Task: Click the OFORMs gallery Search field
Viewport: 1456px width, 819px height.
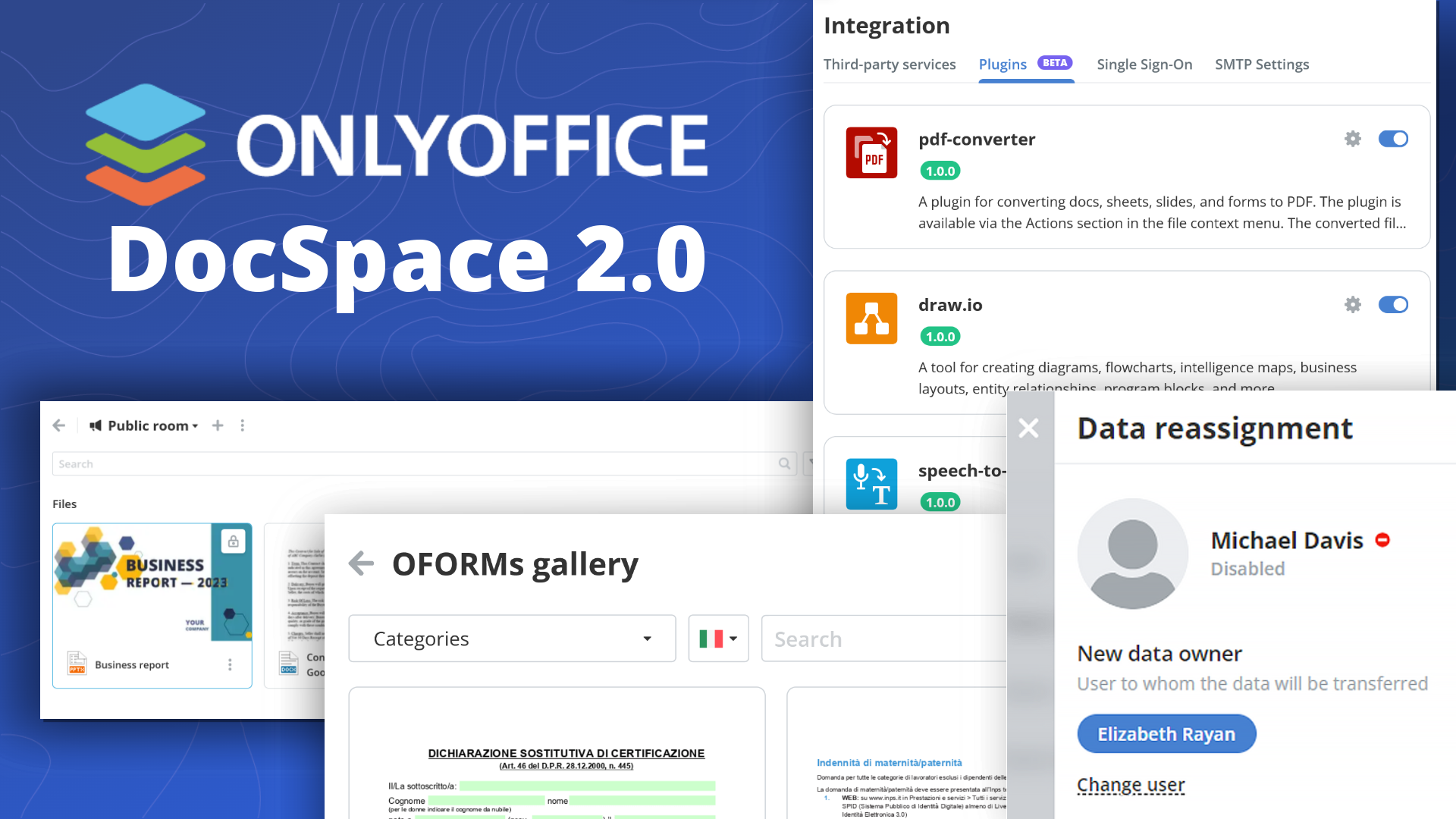Action: pos(884,639)
